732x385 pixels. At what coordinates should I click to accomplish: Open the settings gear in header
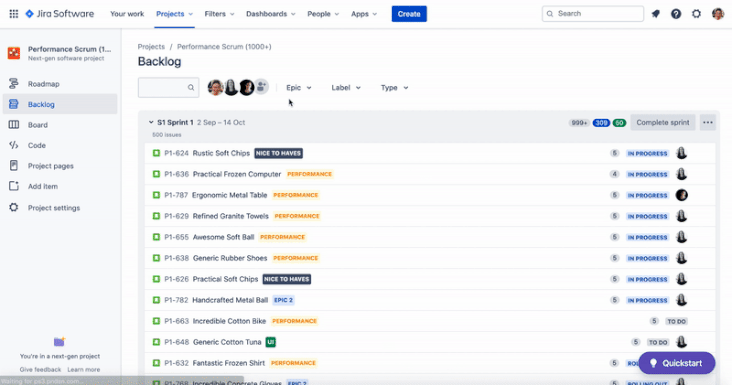point(696,14)
